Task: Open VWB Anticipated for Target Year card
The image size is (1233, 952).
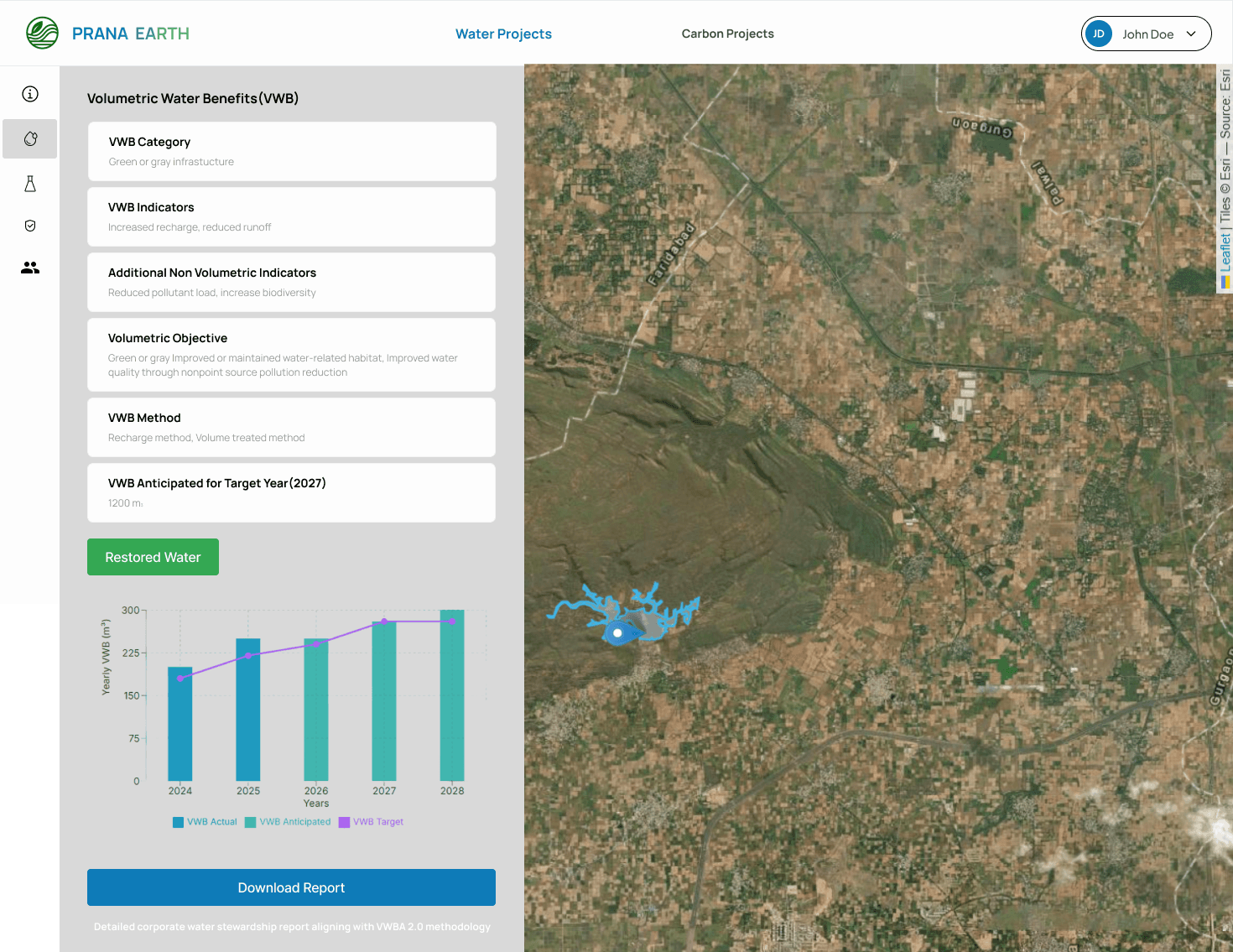Action: 292,492
